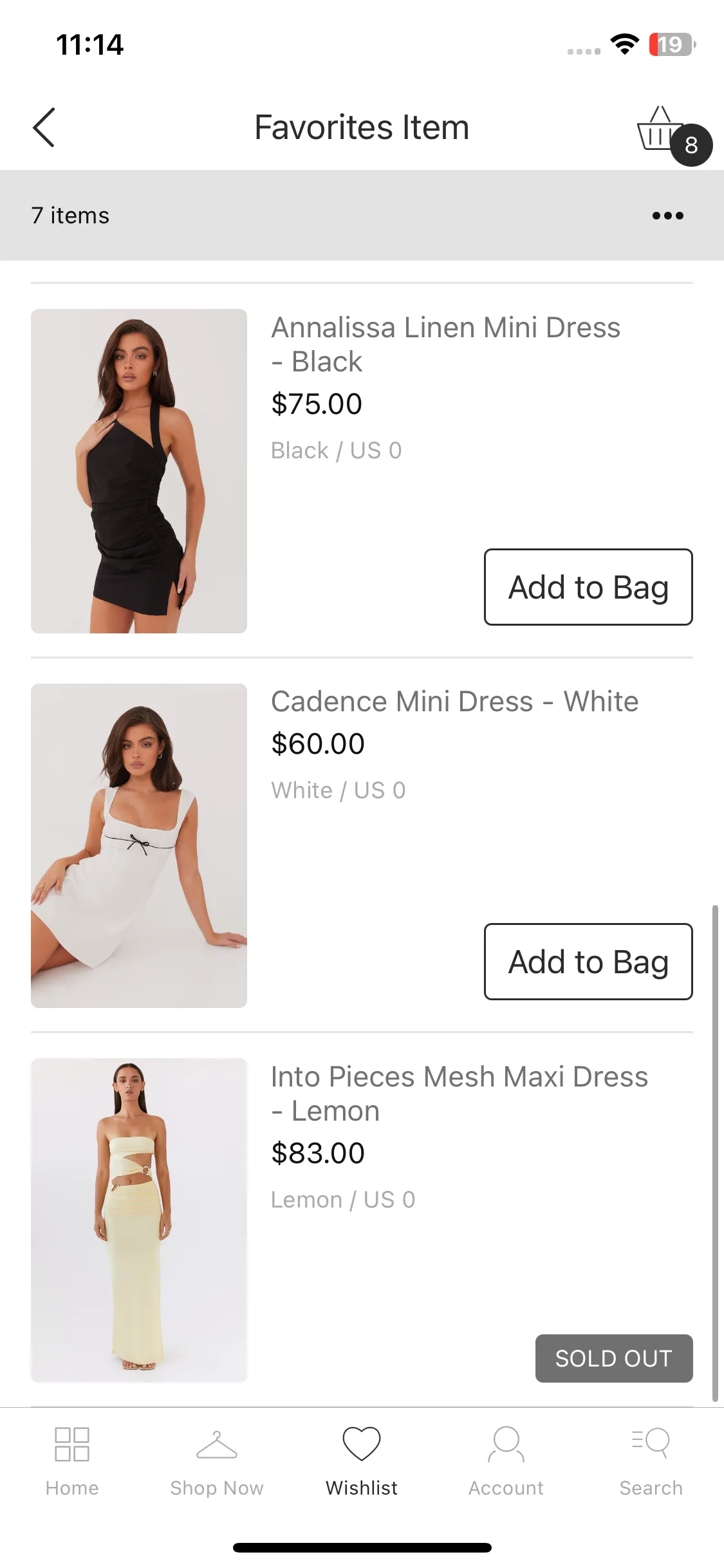Add Annalissa Linen Mini Dress to bag
Screen dimensions: 724x1568
[588, 587]
